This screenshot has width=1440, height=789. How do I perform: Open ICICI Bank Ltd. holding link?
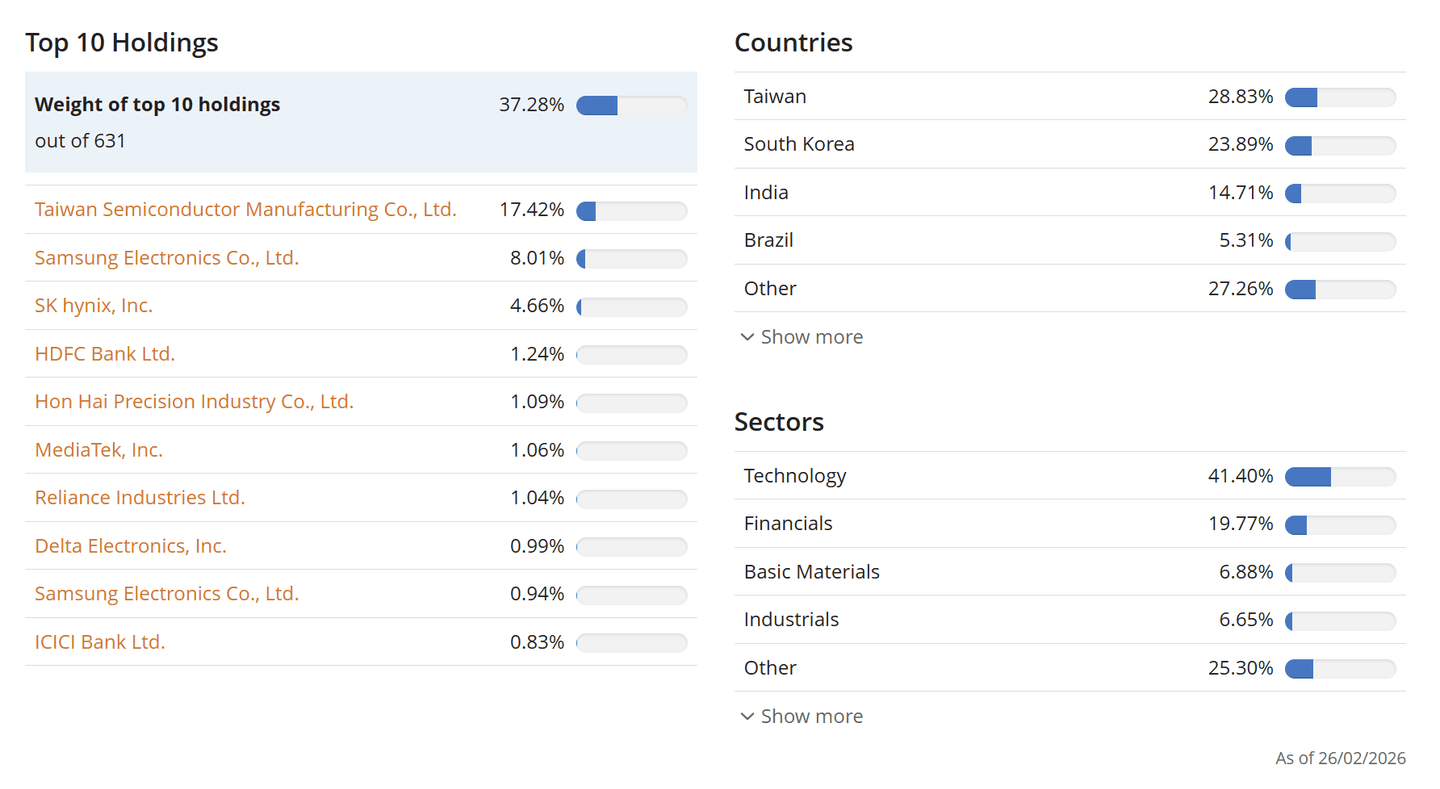point(100,642)
